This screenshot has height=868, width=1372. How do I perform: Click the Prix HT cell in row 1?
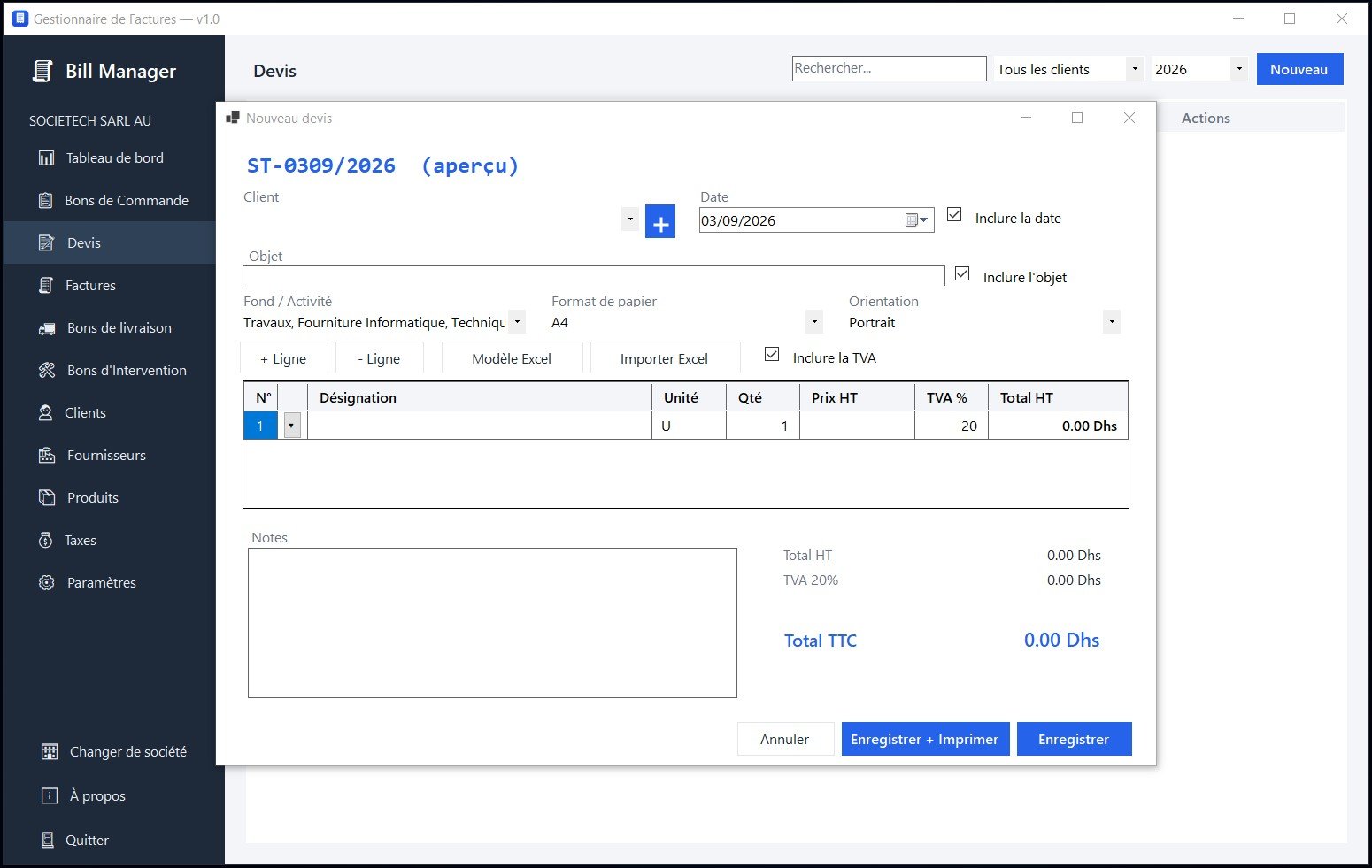[x=857, y=426]
